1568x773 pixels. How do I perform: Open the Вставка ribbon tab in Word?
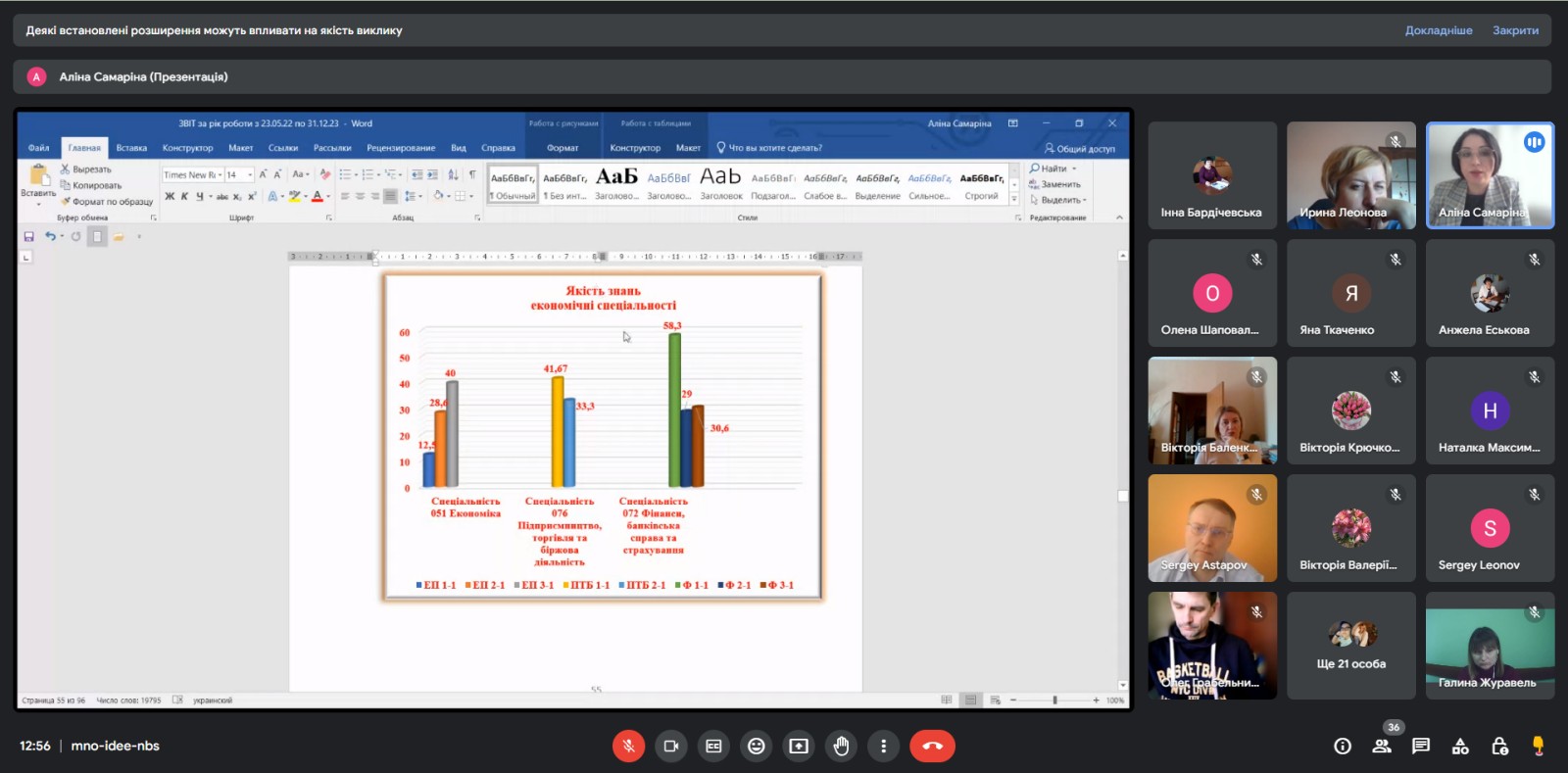pyautogui.click(x=131, y=148)
